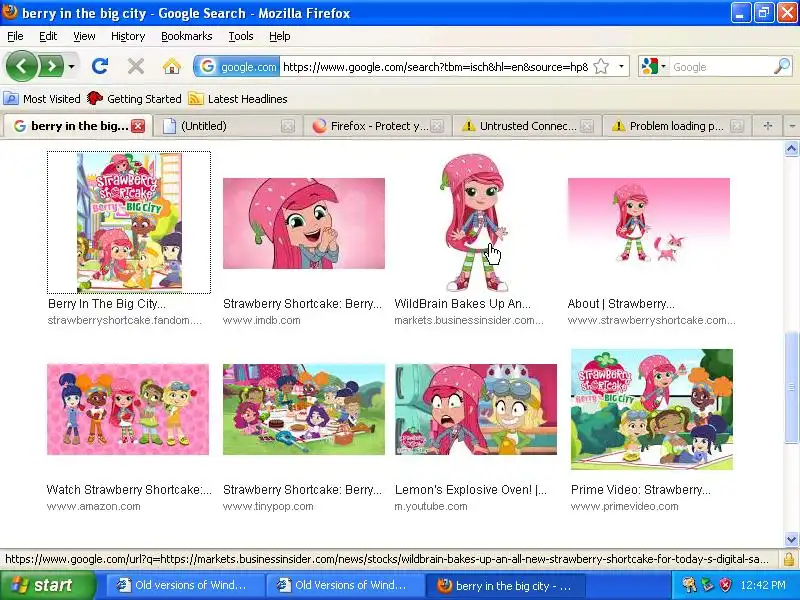Click the Google search box field
This screenshot has height=600, width=800.
[720, 67]
